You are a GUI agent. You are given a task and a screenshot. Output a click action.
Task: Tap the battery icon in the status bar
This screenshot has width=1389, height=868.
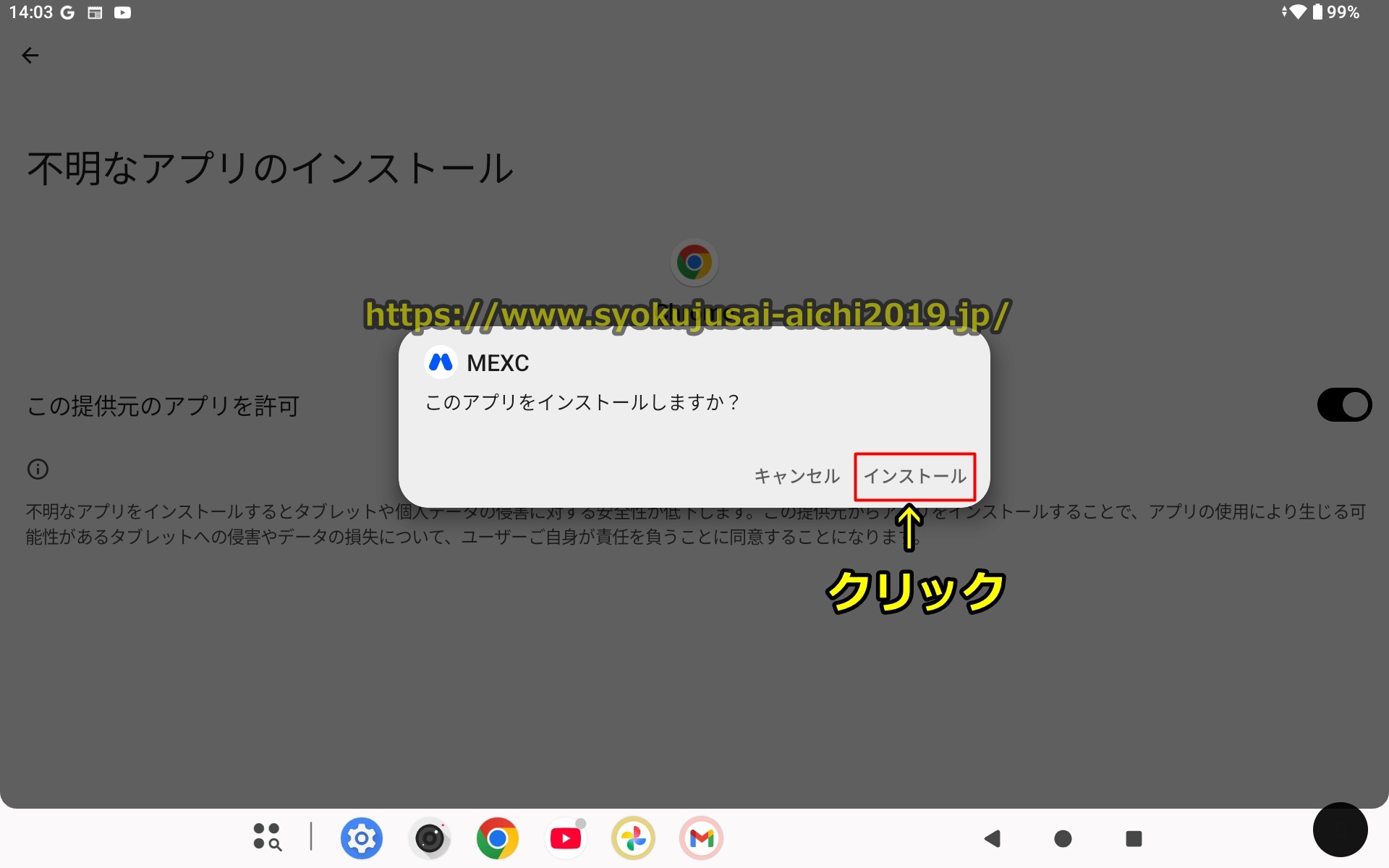[x=1317, y=12]
